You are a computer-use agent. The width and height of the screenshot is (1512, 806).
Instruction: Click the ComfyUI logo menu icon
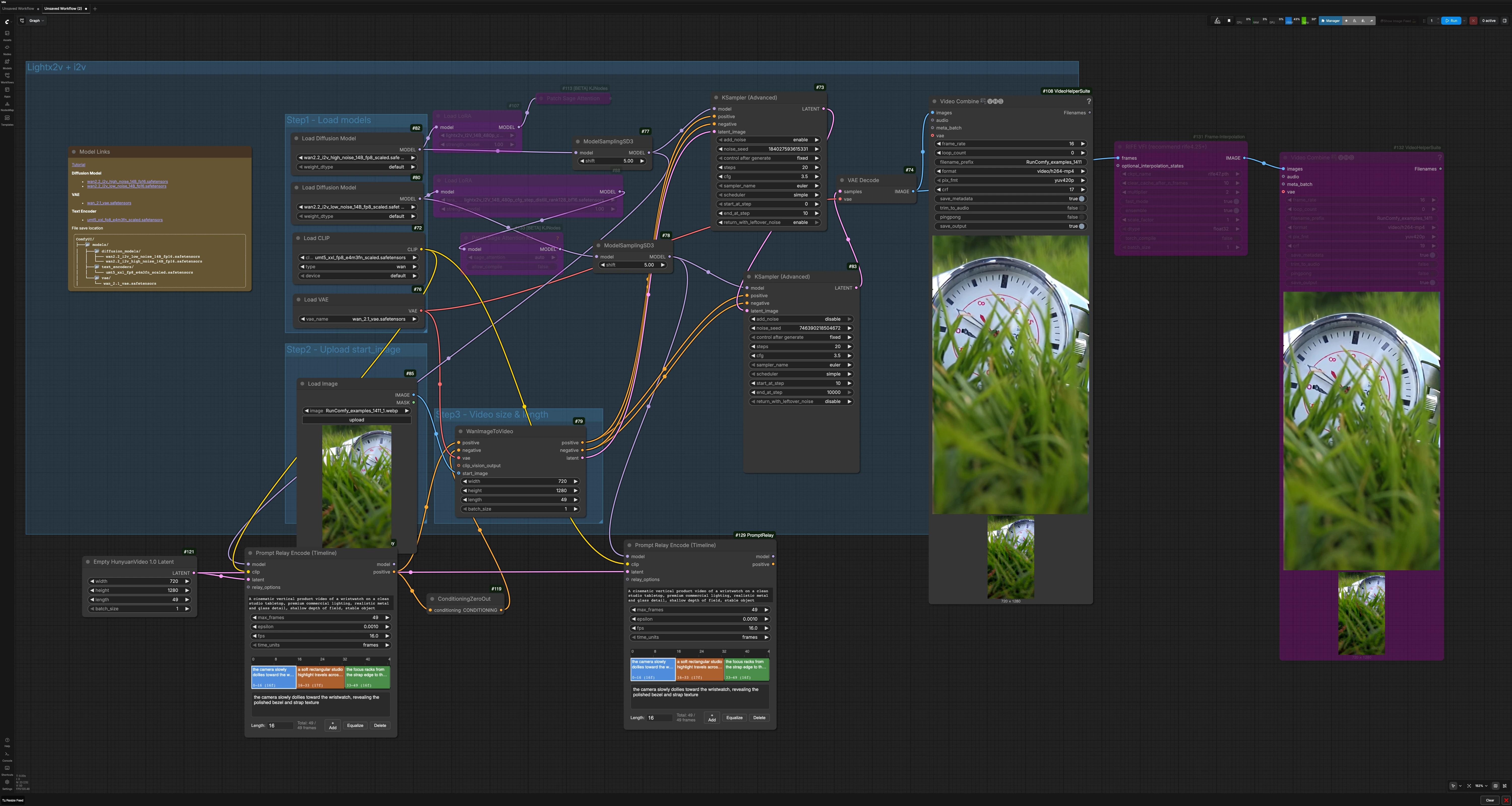pos(7,21)
